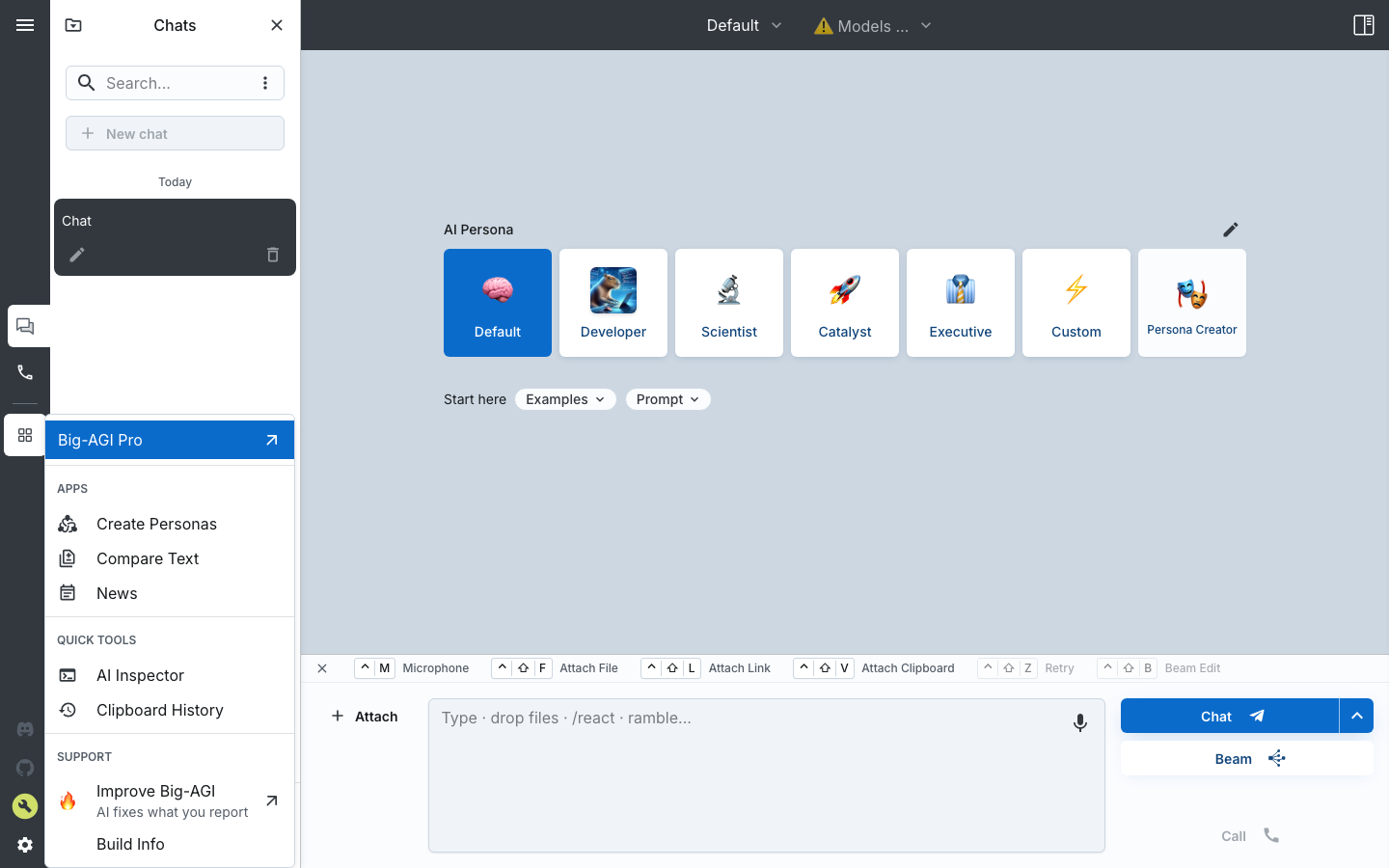The height and width of the screenshot is (868, 1389).
Task: Select the Scientist persona tile
Action: tap(729, 303)
